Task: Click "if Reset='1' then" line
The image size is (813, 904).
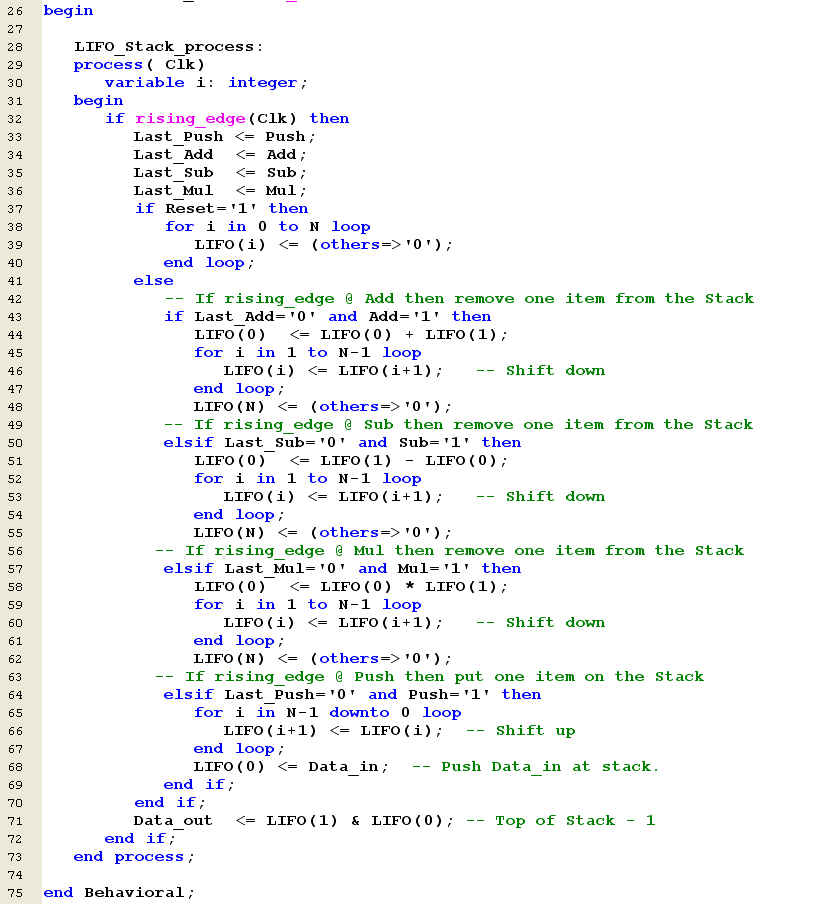Action: click(x=221, y=209)
